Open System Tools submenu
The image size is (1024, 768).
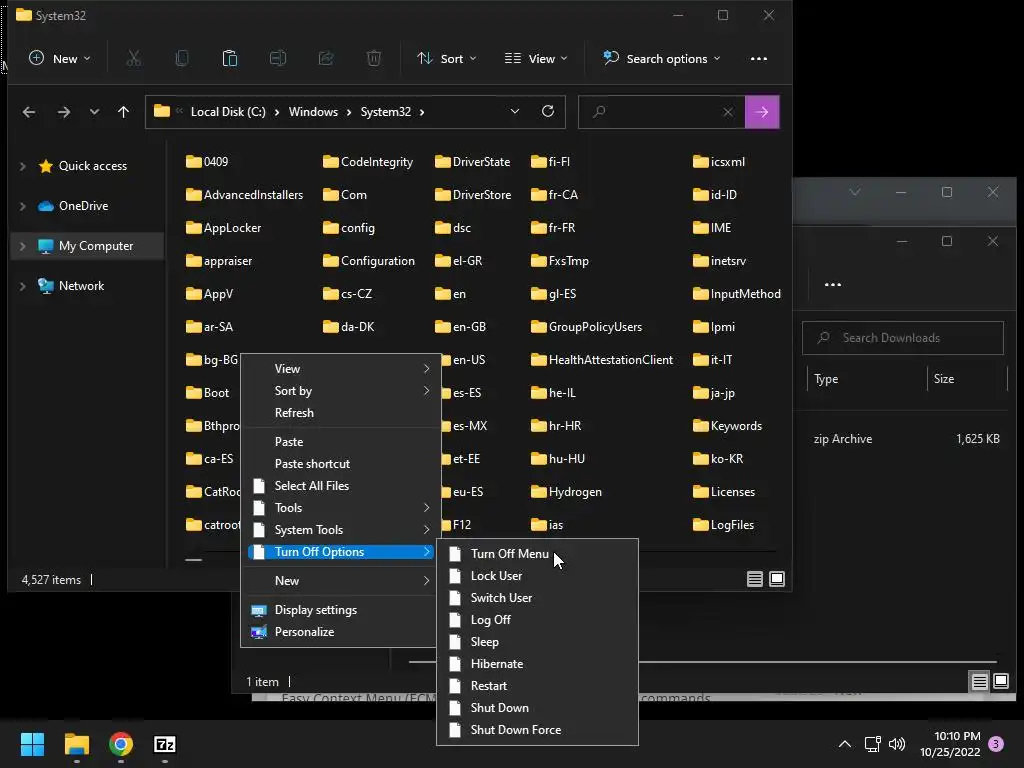340,530
